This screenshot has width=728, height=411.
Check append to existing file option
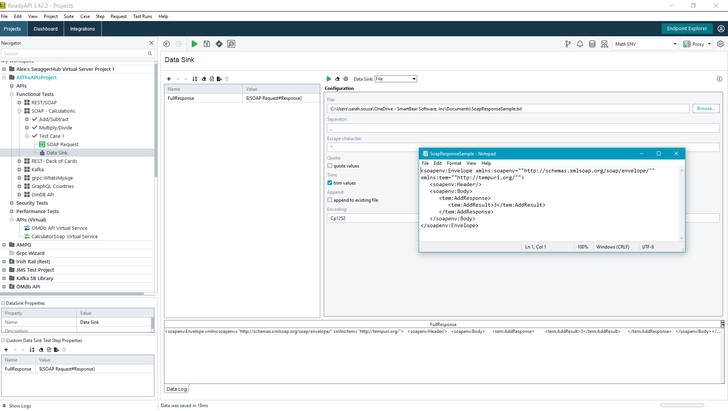pyautogui.click(x=330, y=200)
